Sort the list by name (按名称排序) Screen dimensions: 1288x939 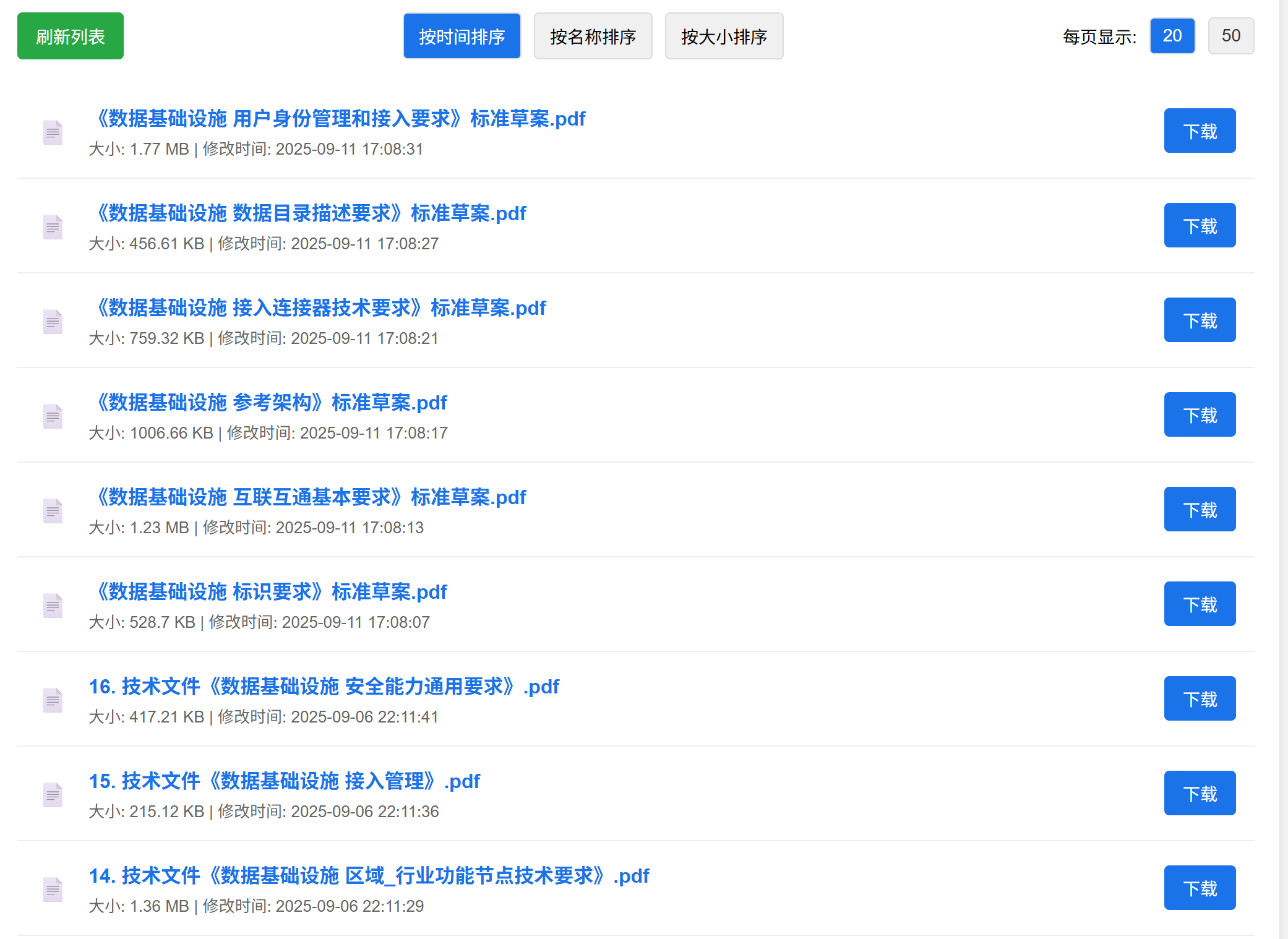593,36
